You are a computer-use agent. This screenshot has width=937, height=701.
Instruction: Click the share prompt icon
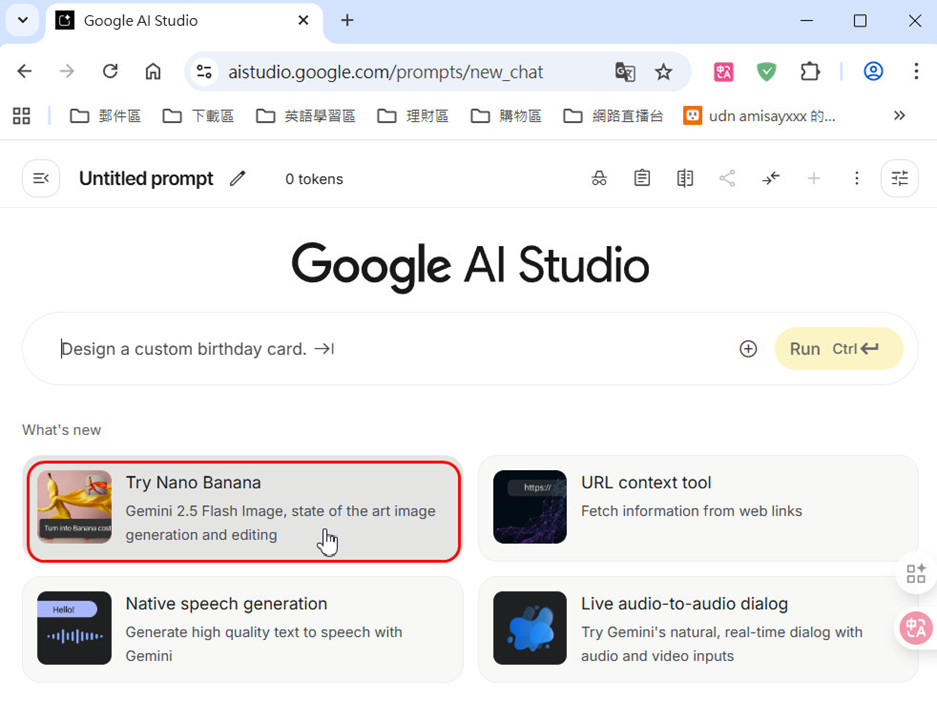click(727, 178)
